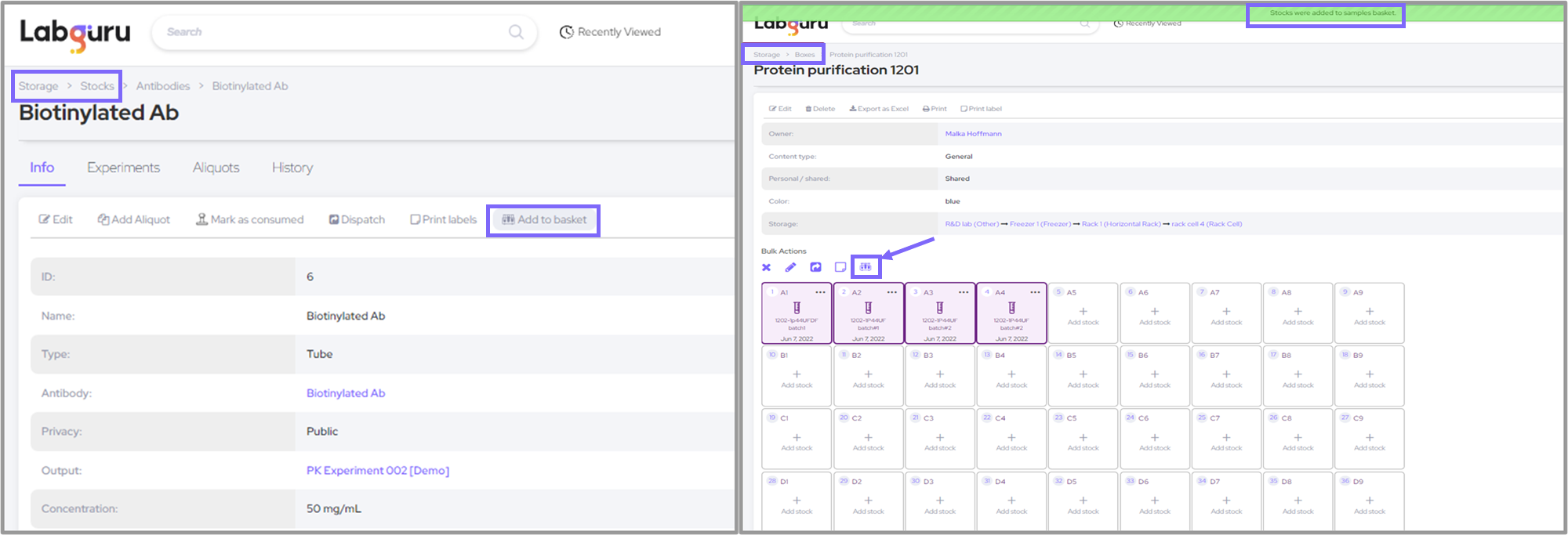Screen dimensions: 1568x535
Task: Click the bulk print label icon
Action: click(x=840, y=267)
